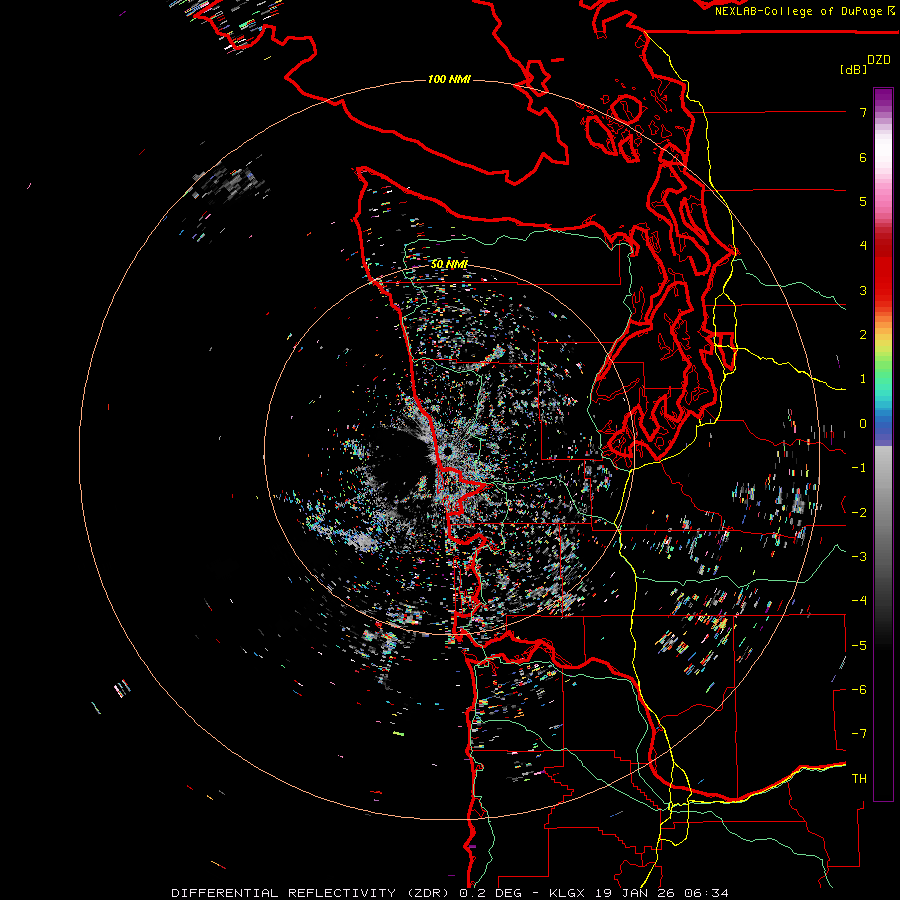Click the DIFFERENTIAL REFLECTIVITY (ZDR) caption text
The height and width of the screenshot is (900, 900).
point(312,893)
